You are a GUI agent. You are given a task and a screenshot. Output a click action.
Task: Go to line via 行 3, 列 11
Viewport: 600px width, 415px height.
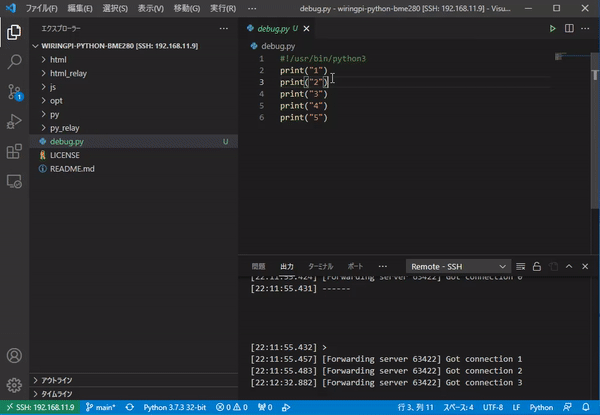(415, 407)
